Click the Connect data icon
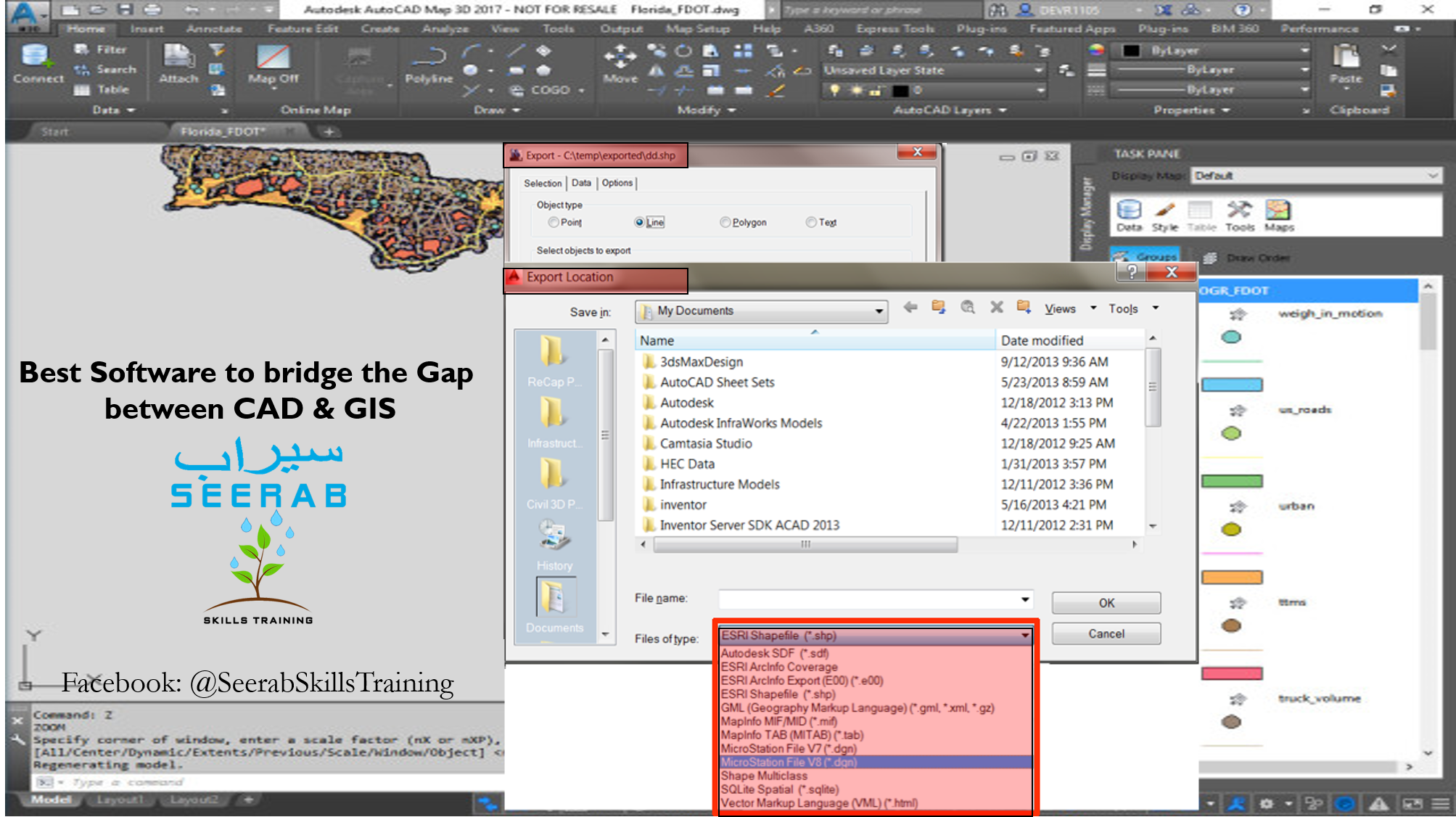The height and width of the screenshot is (817, 1456). 38,64
